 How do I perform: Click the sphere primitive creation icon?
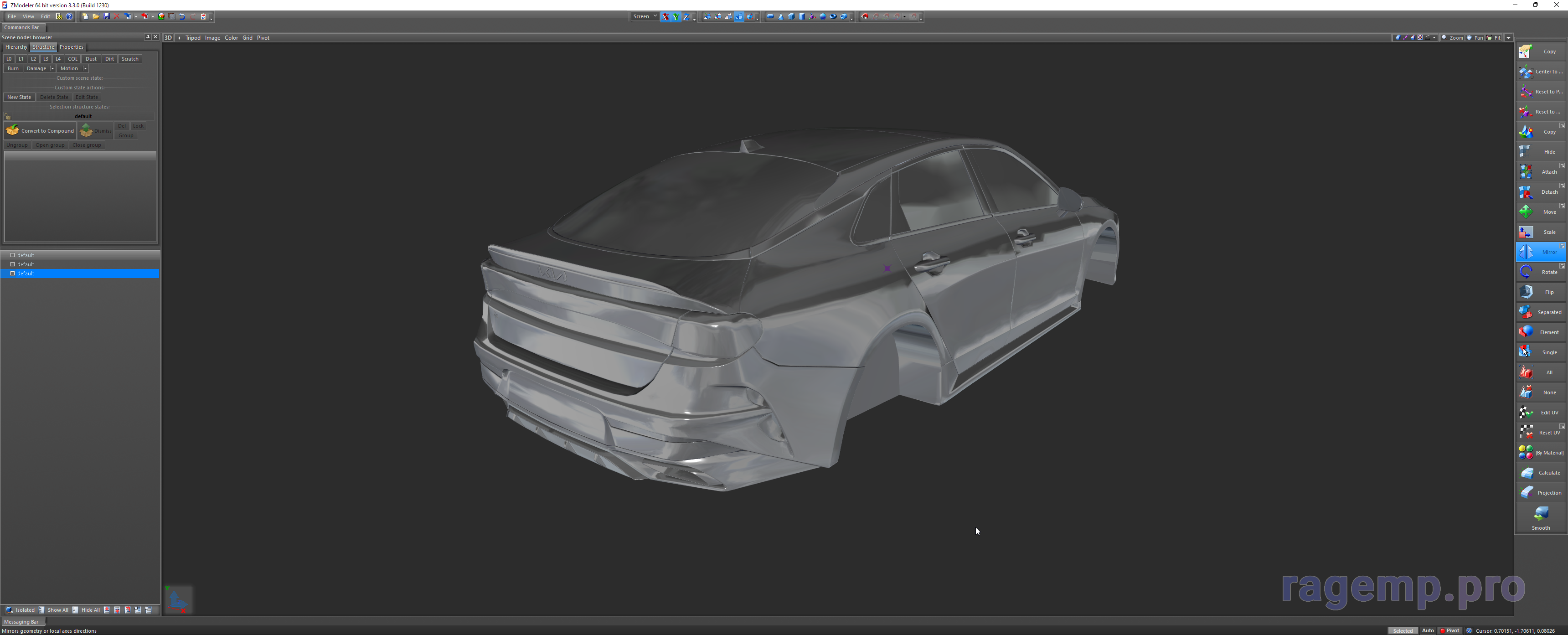[x=823, y=16]
